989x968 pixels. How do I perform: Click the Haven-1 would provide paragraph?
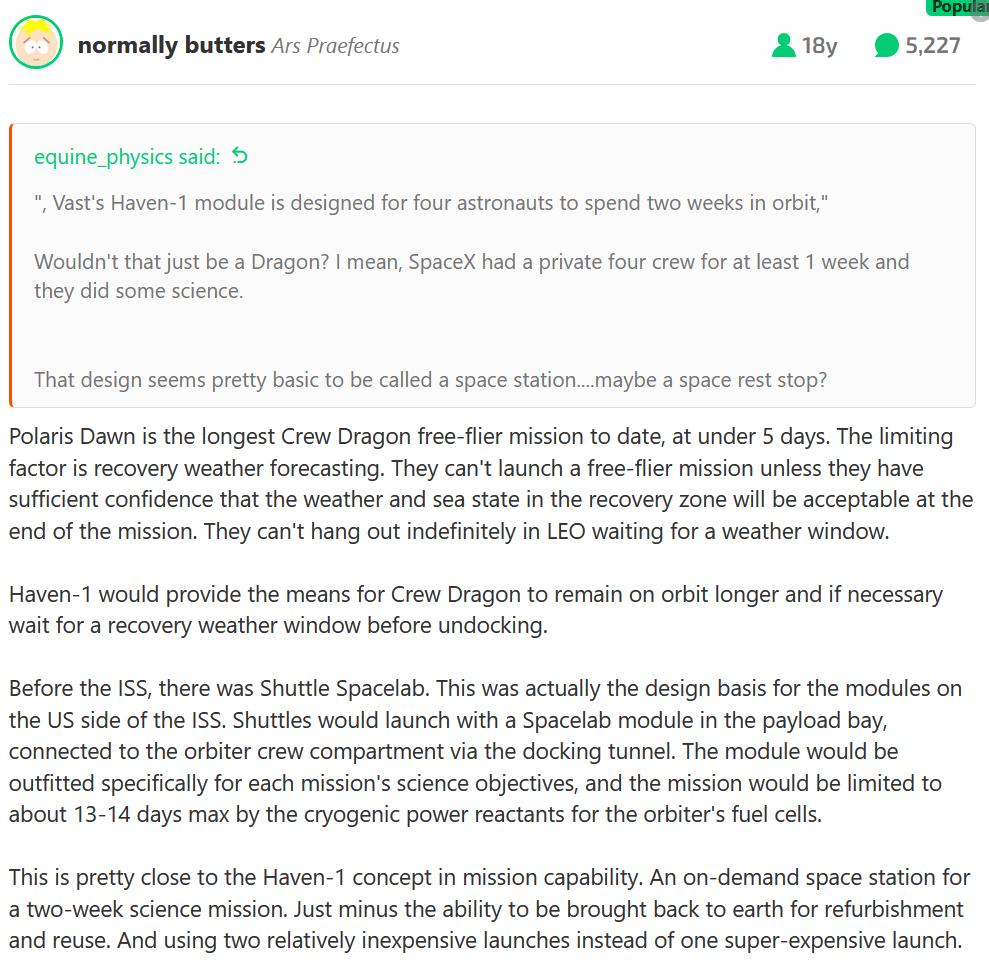[476, 610]
